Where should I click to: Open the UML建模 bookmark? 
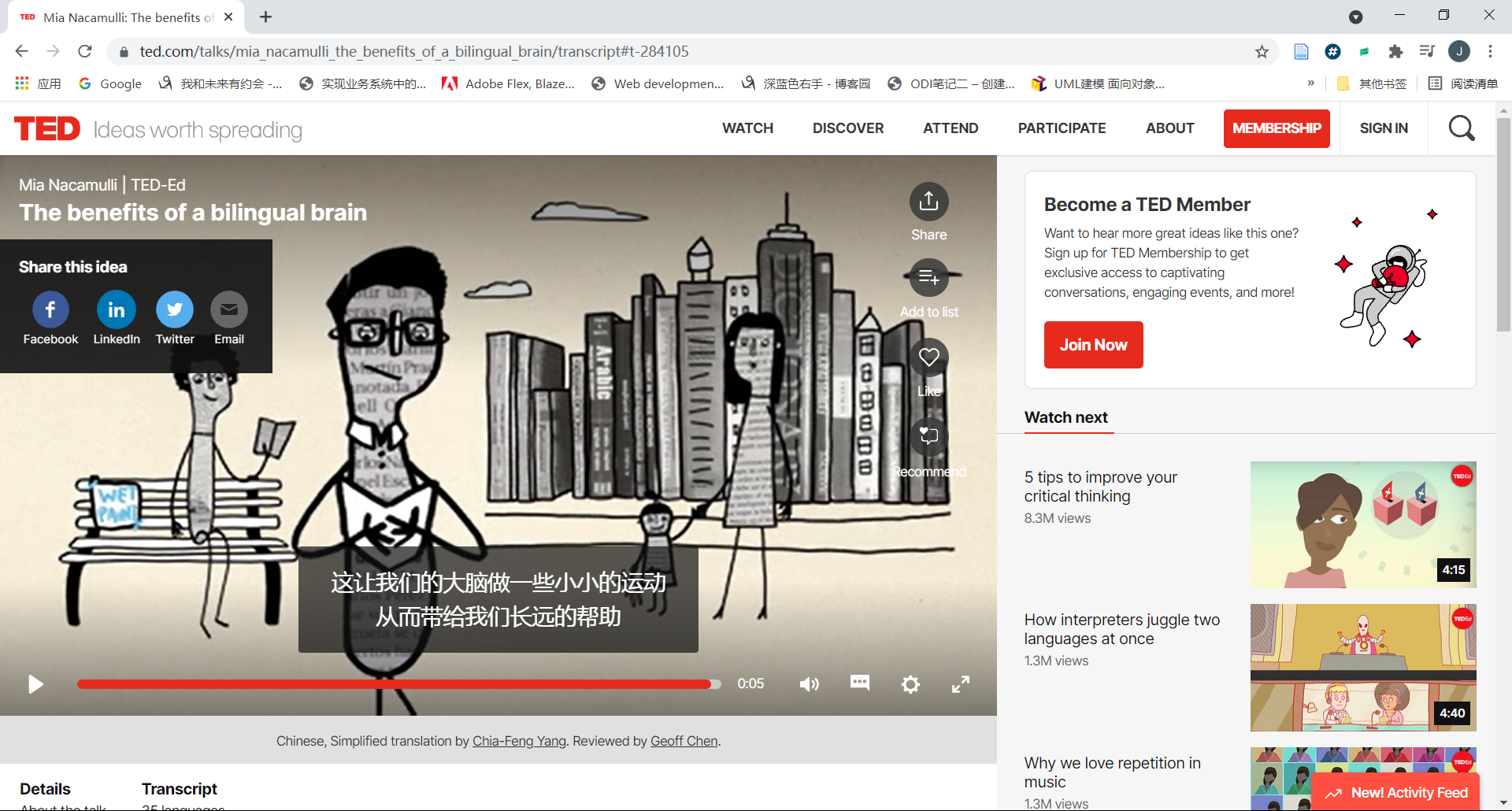[1098, 83]
